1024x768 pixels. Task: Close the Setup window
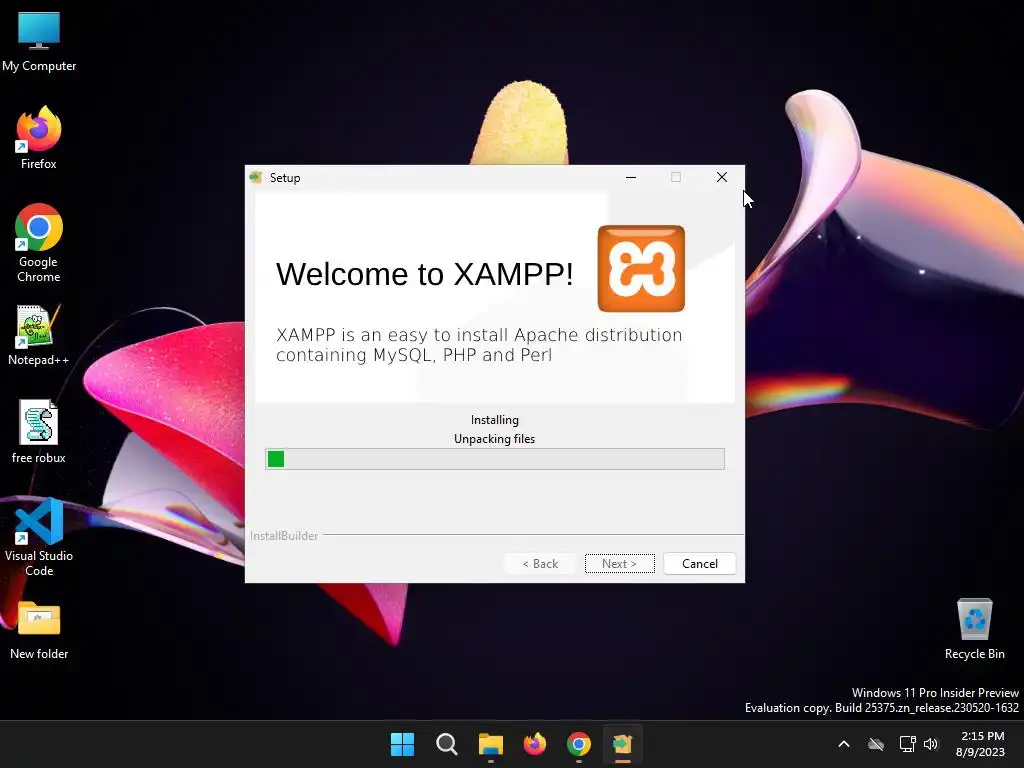click(722, 177)
